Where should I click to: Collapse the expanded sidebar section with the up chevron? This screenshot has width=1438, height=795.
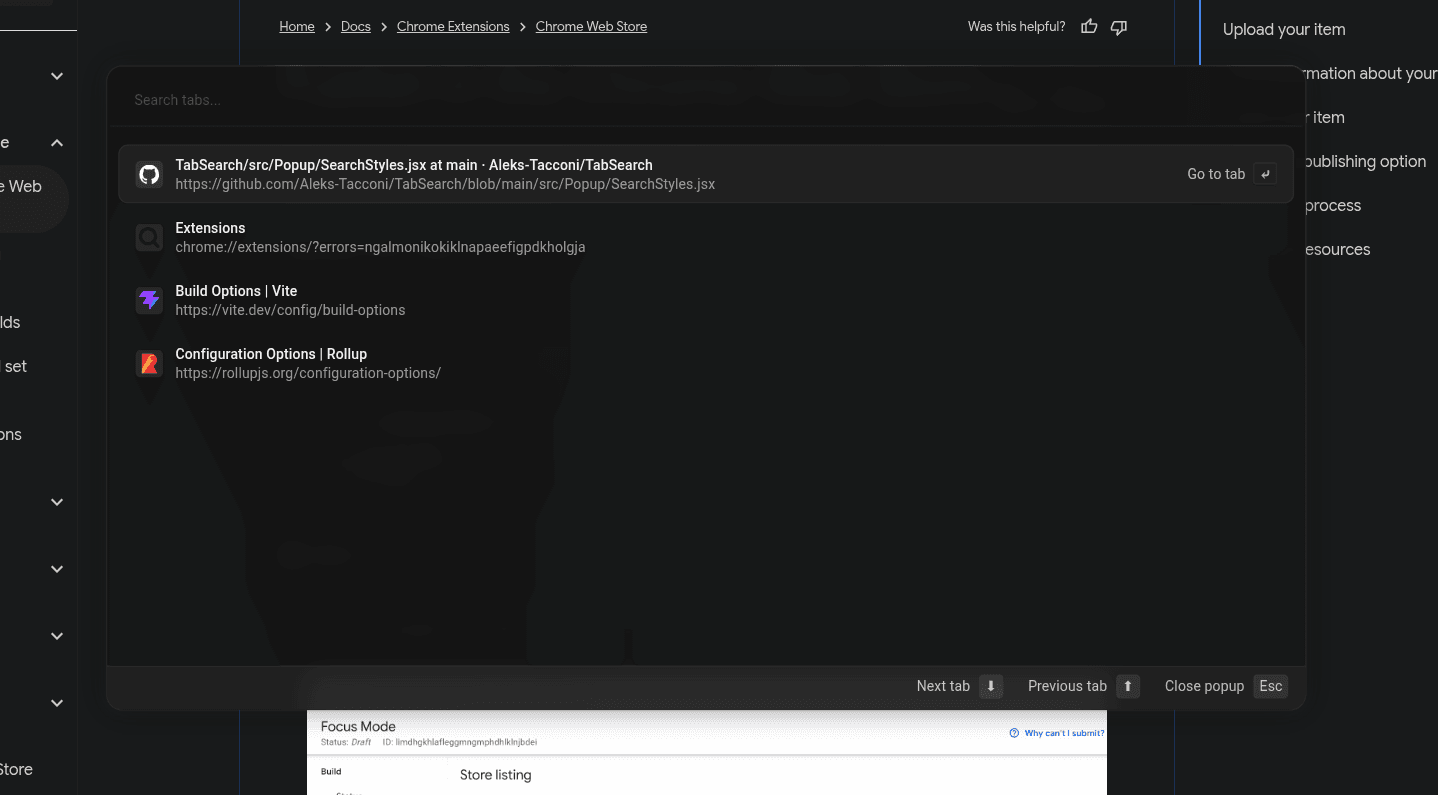click(56, 141)
